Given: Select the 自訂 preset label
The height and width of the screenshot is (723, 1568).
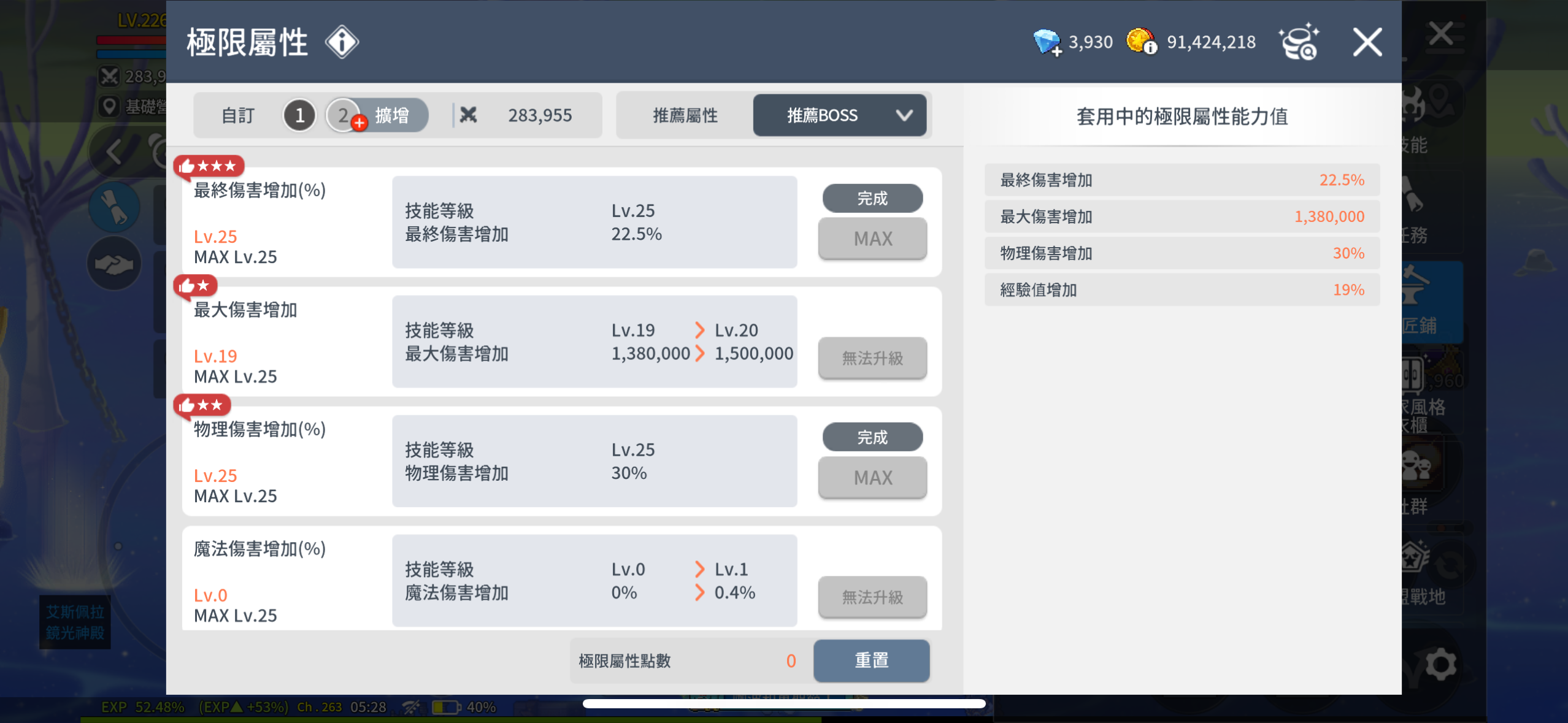Looking at the screenshot, I should 237,115.
